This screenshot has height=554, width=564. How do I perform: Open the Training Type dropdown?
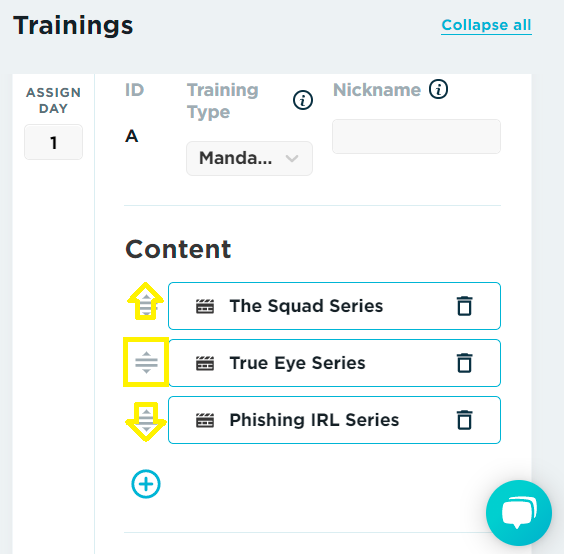249,158
